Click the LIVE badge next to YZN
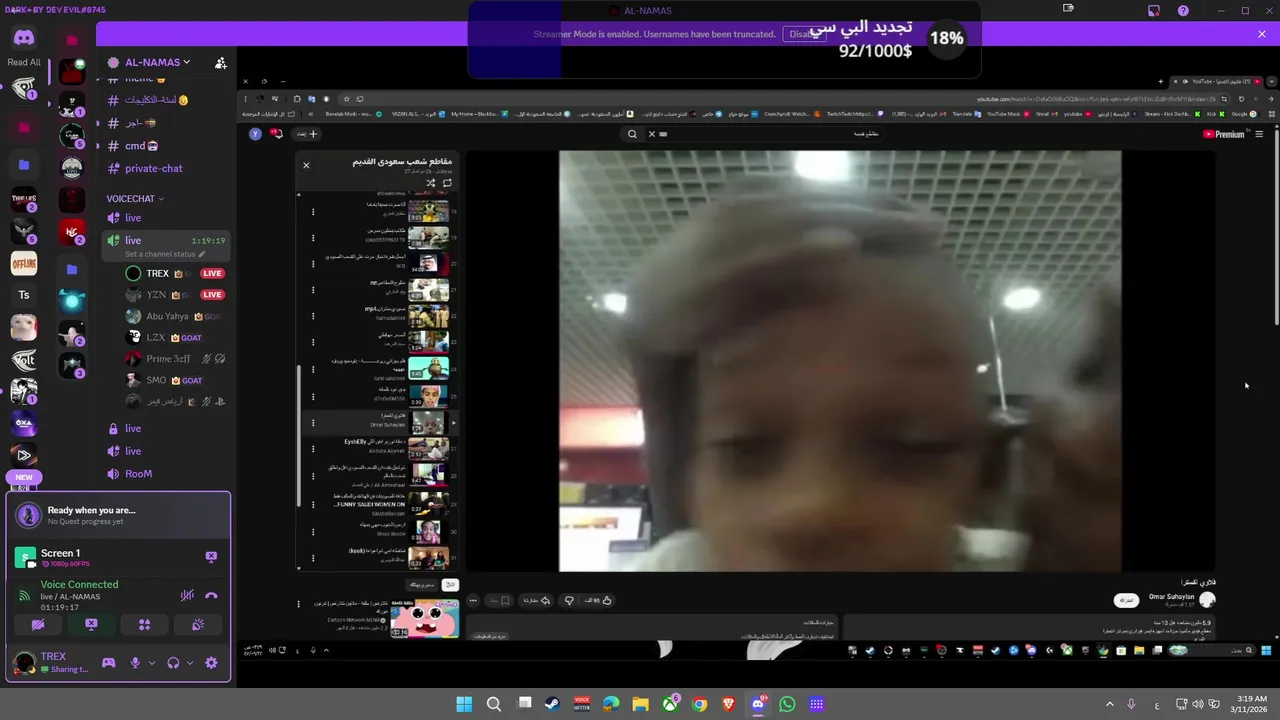 212,295
